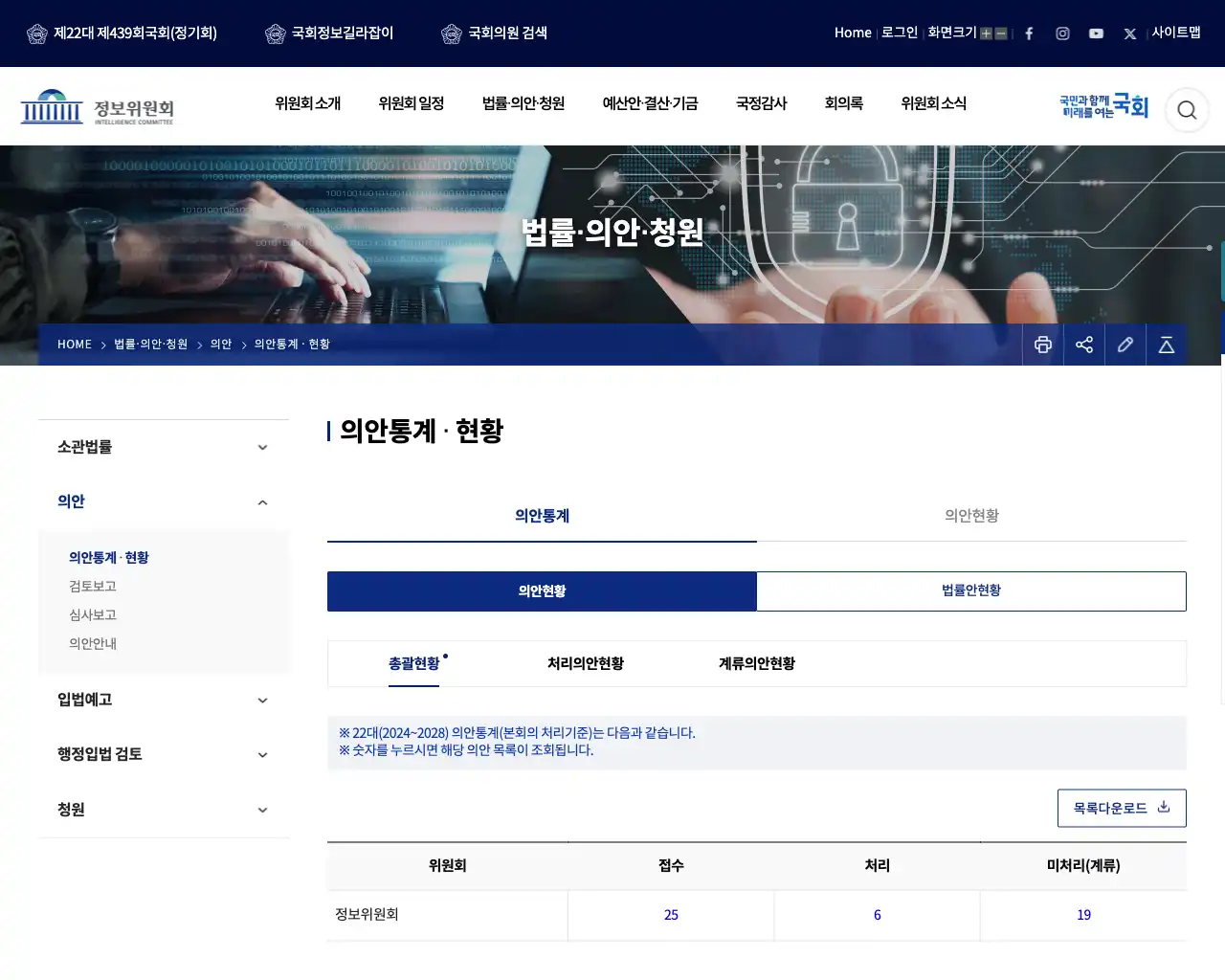Select the 총괄현황 tab

pos(414,664)
